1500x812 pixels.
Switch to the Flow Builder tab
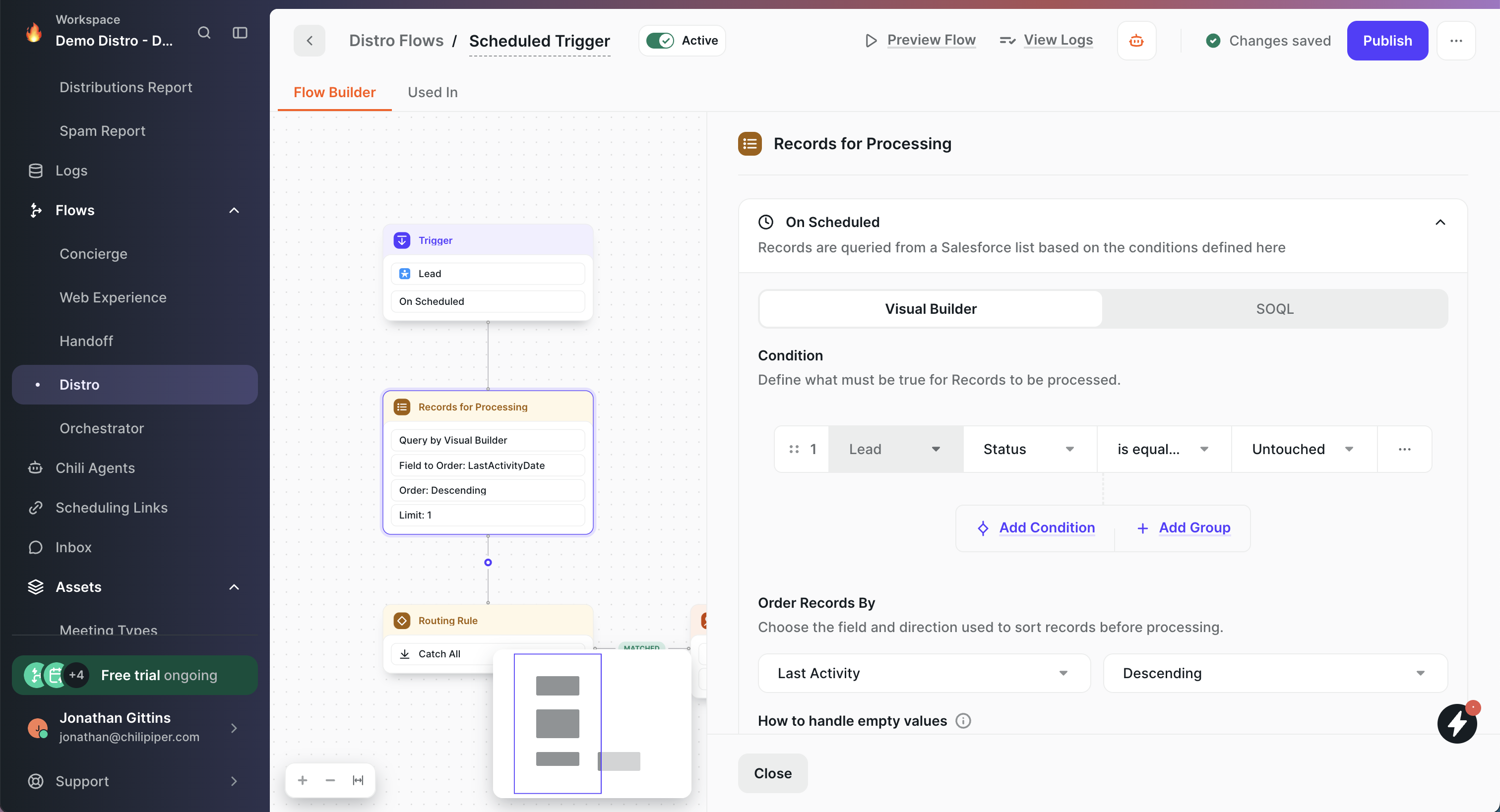point(334,92)
